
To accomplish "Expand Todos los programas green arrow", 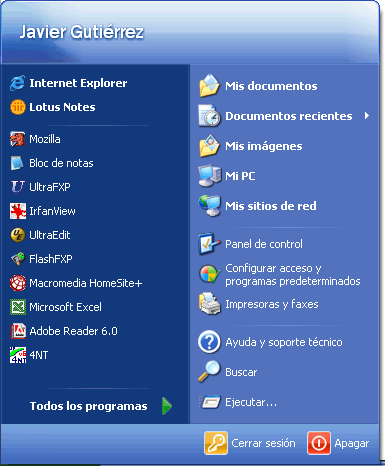I will [x=167, y=406].
